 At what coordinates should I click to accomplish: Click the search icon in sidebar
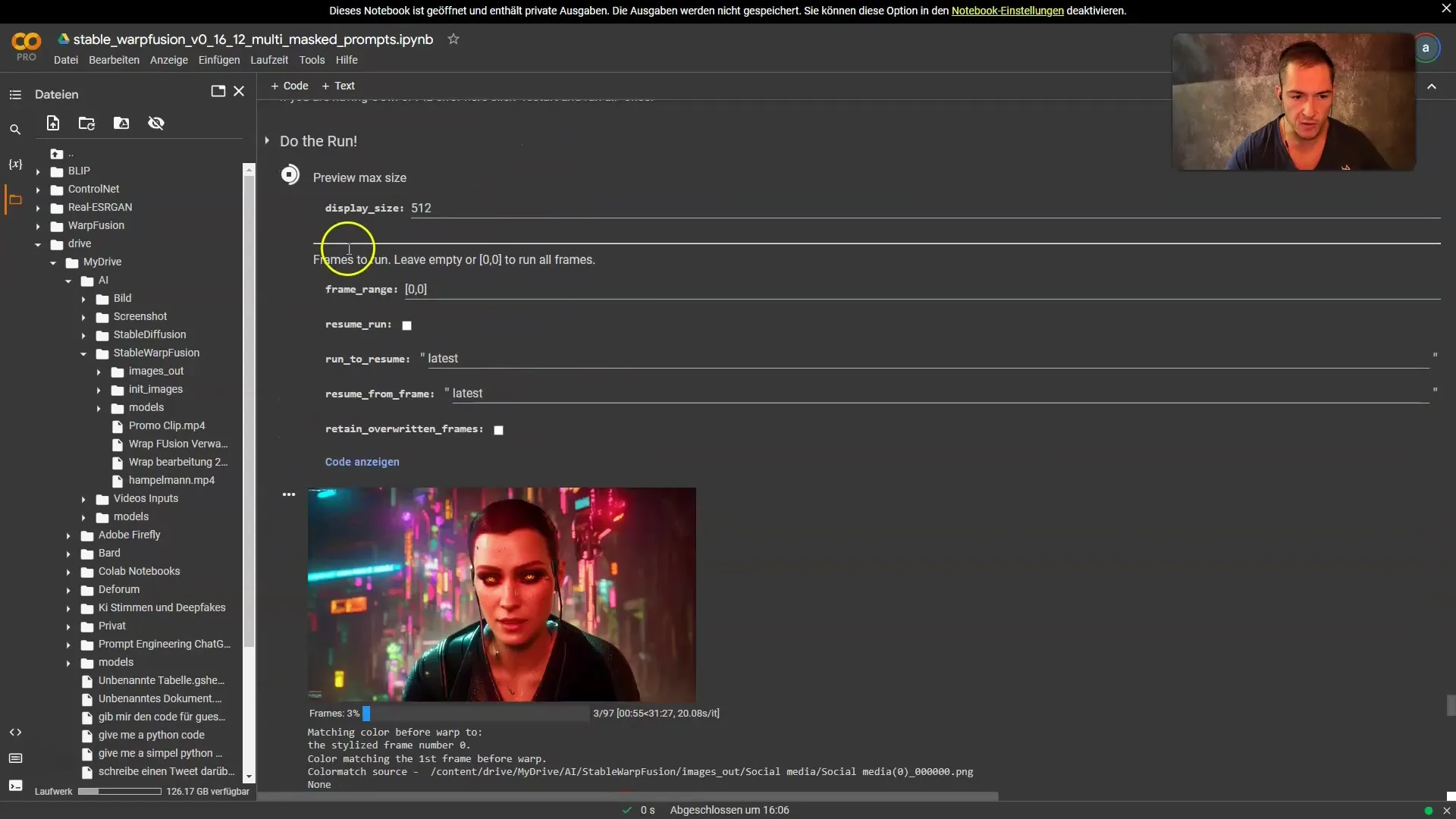(x=14, y=129)
